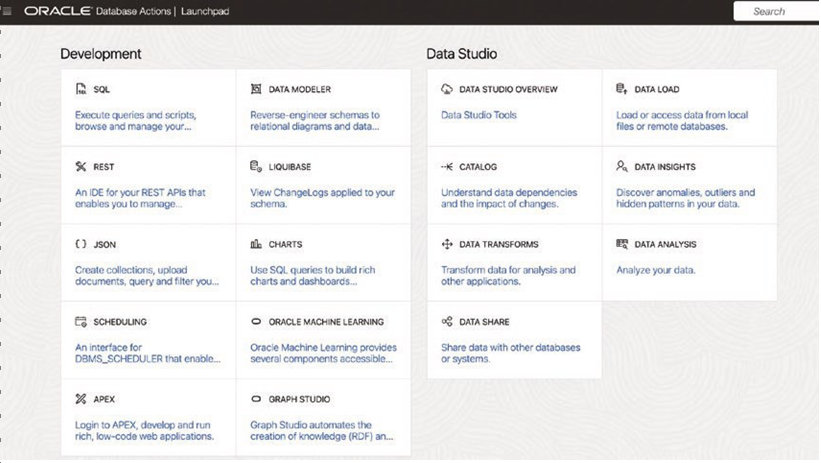Open the JSON card title

[105, 245]
